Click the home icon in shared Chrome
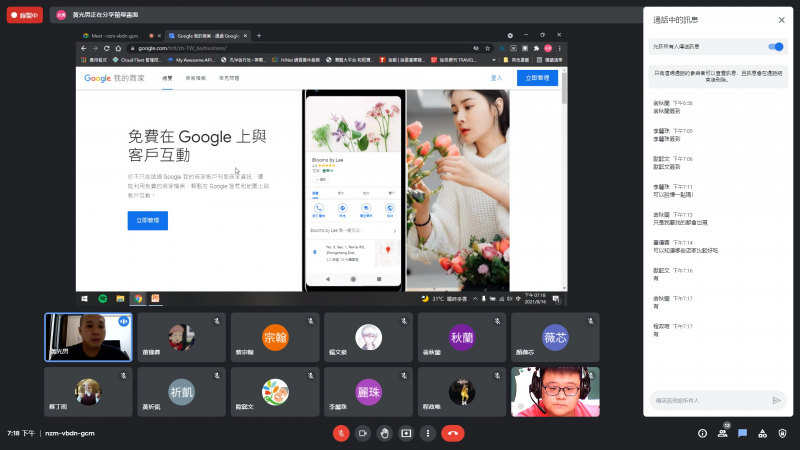 point(118,48)
